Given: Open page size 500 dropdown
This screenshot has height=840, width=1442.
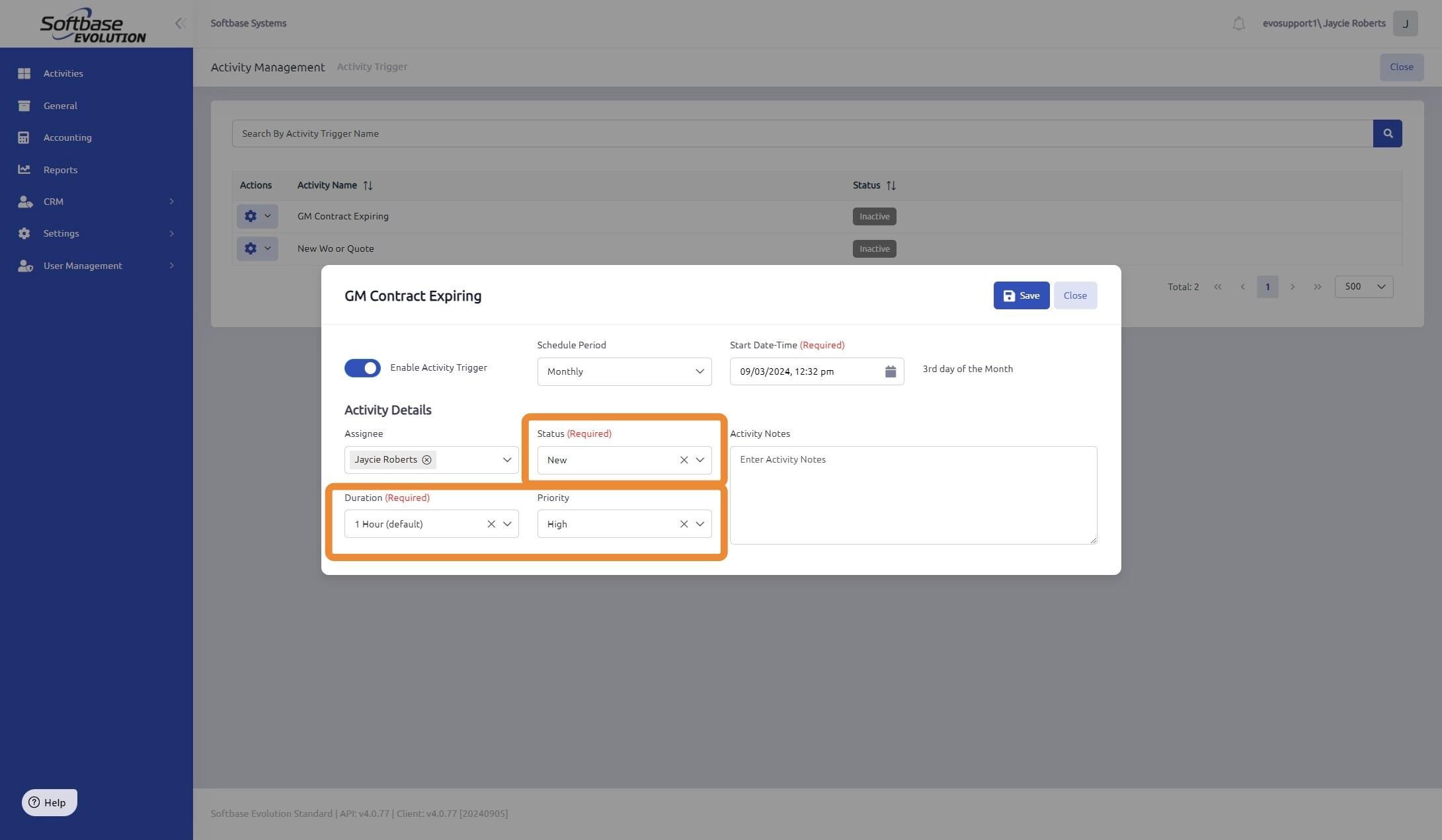Looking at the screenshot, I should click(x=1363, y=287).
